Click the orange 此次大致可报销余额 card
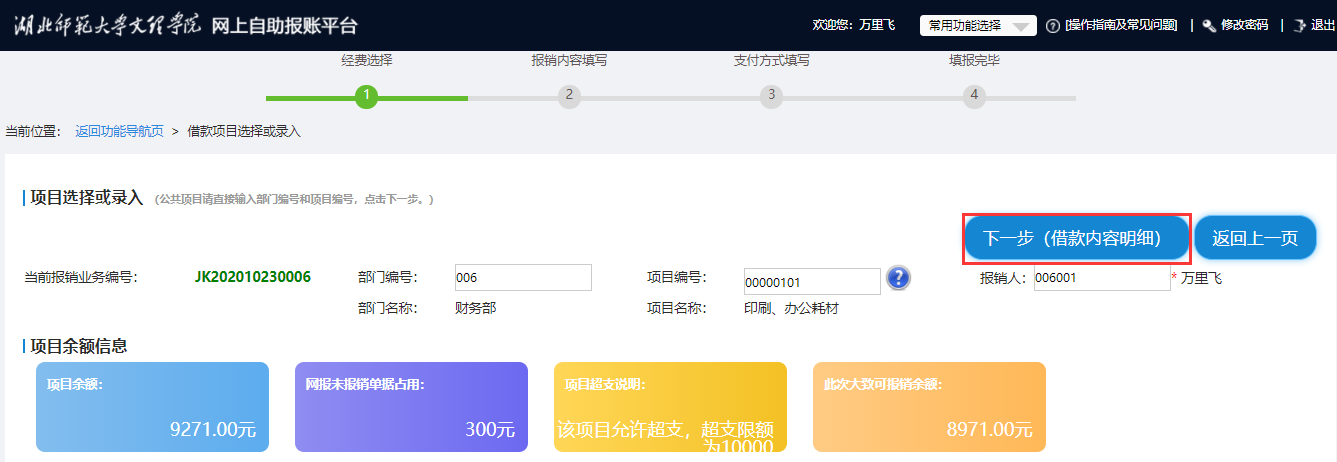Image resolution: width=1337 pixels, height=462 pixels. tap(928, 406)
